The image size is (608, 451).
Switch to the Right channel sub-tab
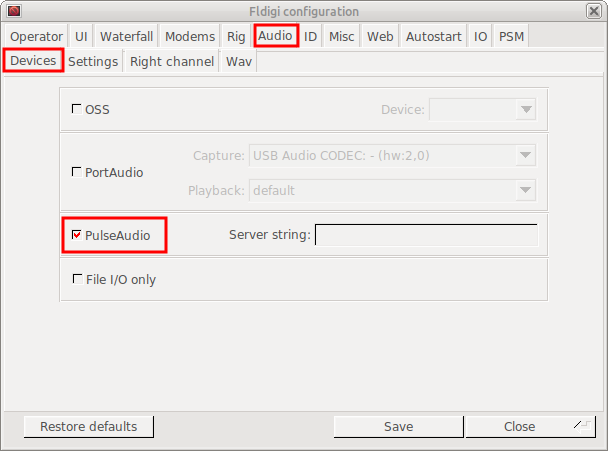[172, 61]
